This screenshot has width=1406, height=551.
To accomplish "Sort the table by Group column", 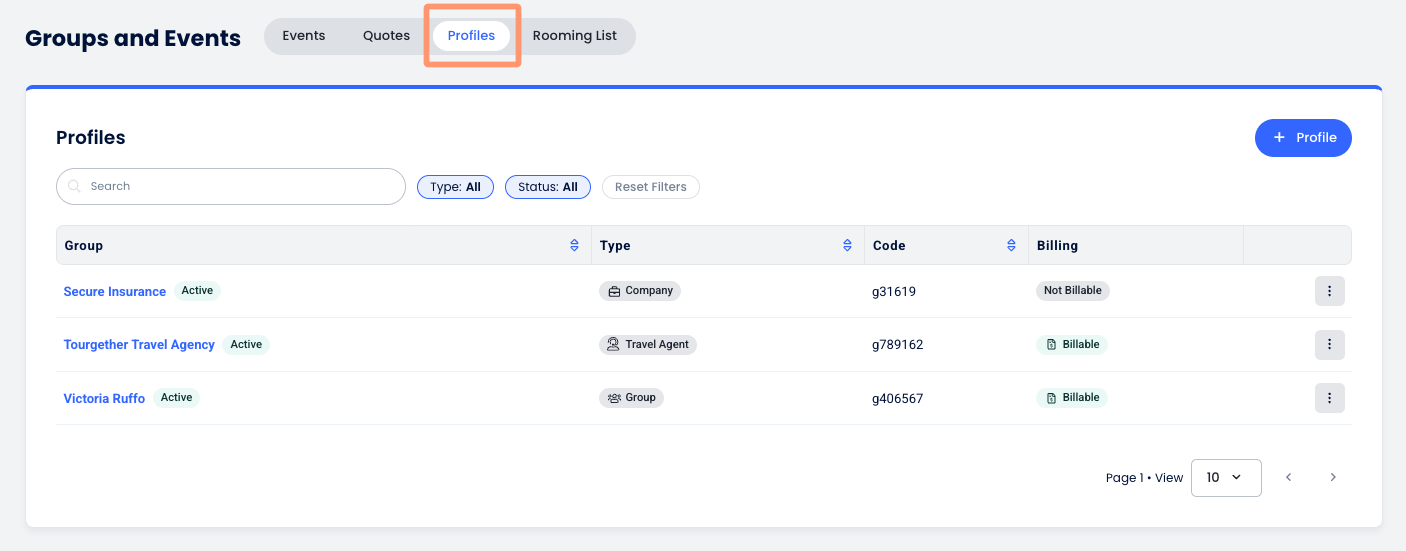I will click(574, 245).
